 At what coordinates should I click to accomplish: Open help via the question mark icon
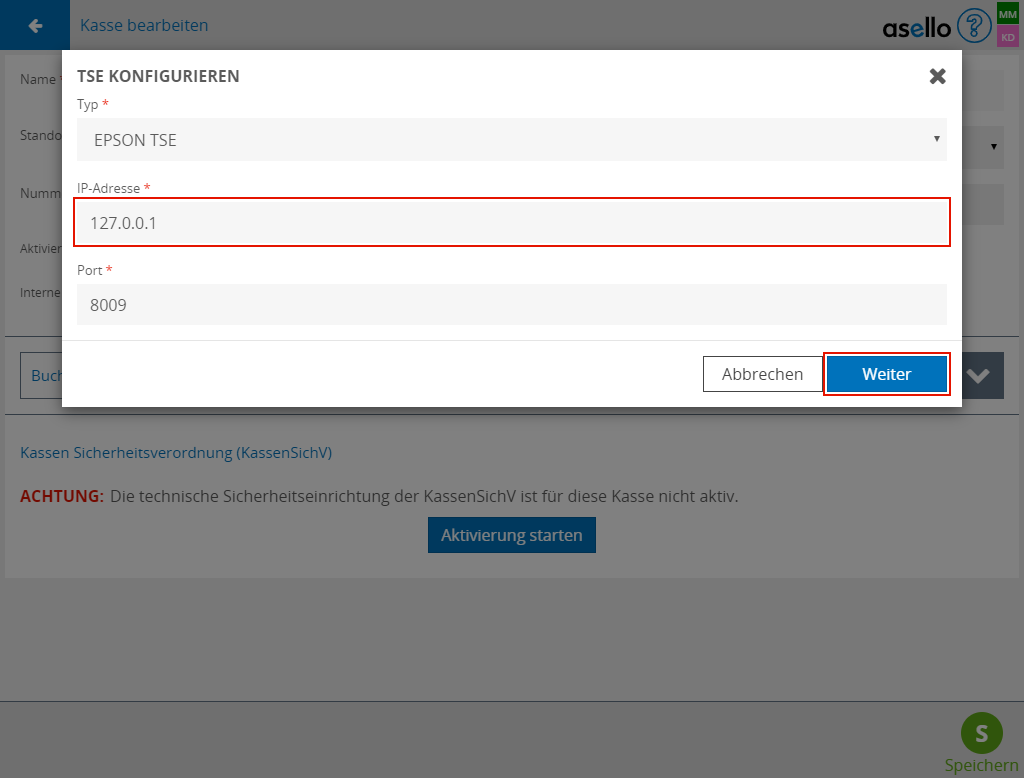[x=974, y=26]
